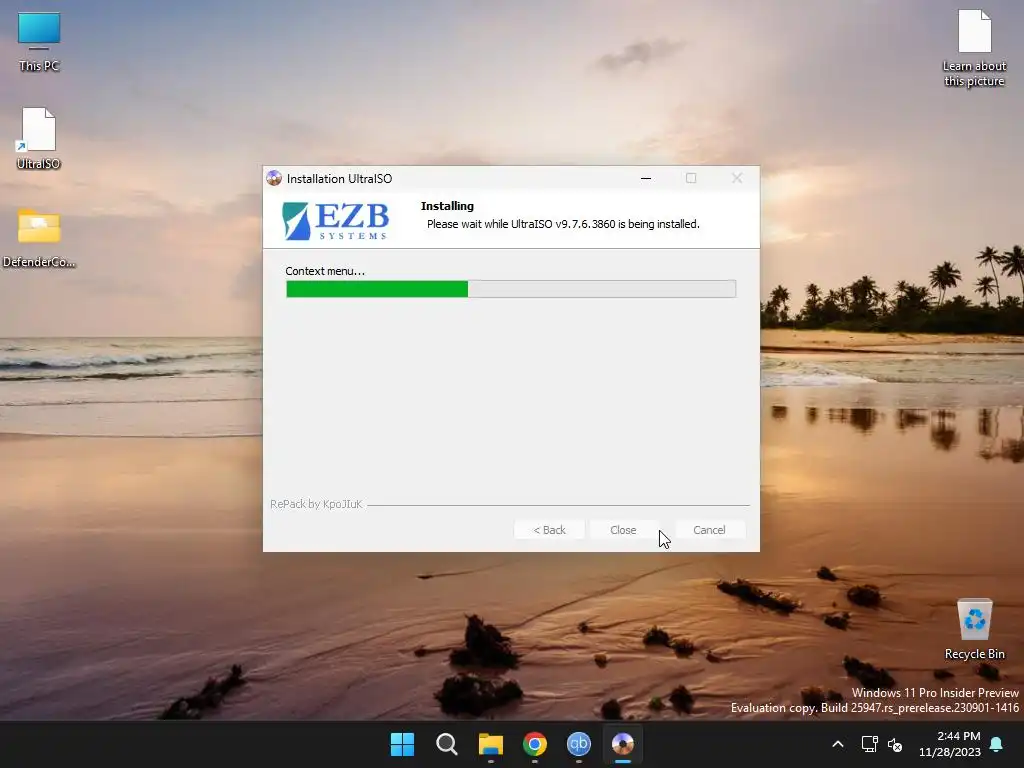Open the DefenderCo... folder on desktop
1024x768 pixels.
click(39, 238)
